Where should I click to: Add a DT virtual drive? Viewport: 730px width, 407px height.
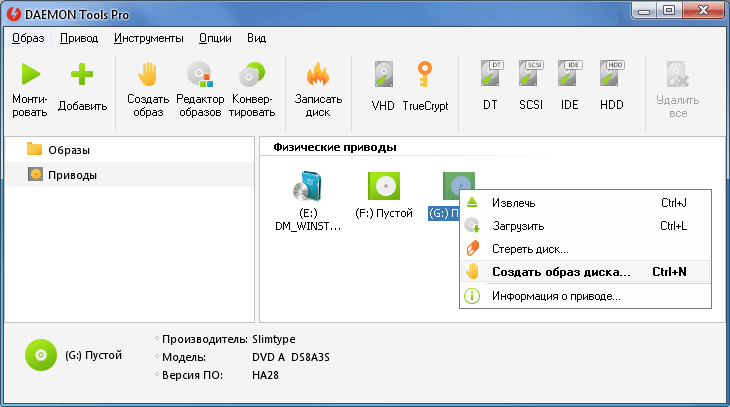point(490,76)
